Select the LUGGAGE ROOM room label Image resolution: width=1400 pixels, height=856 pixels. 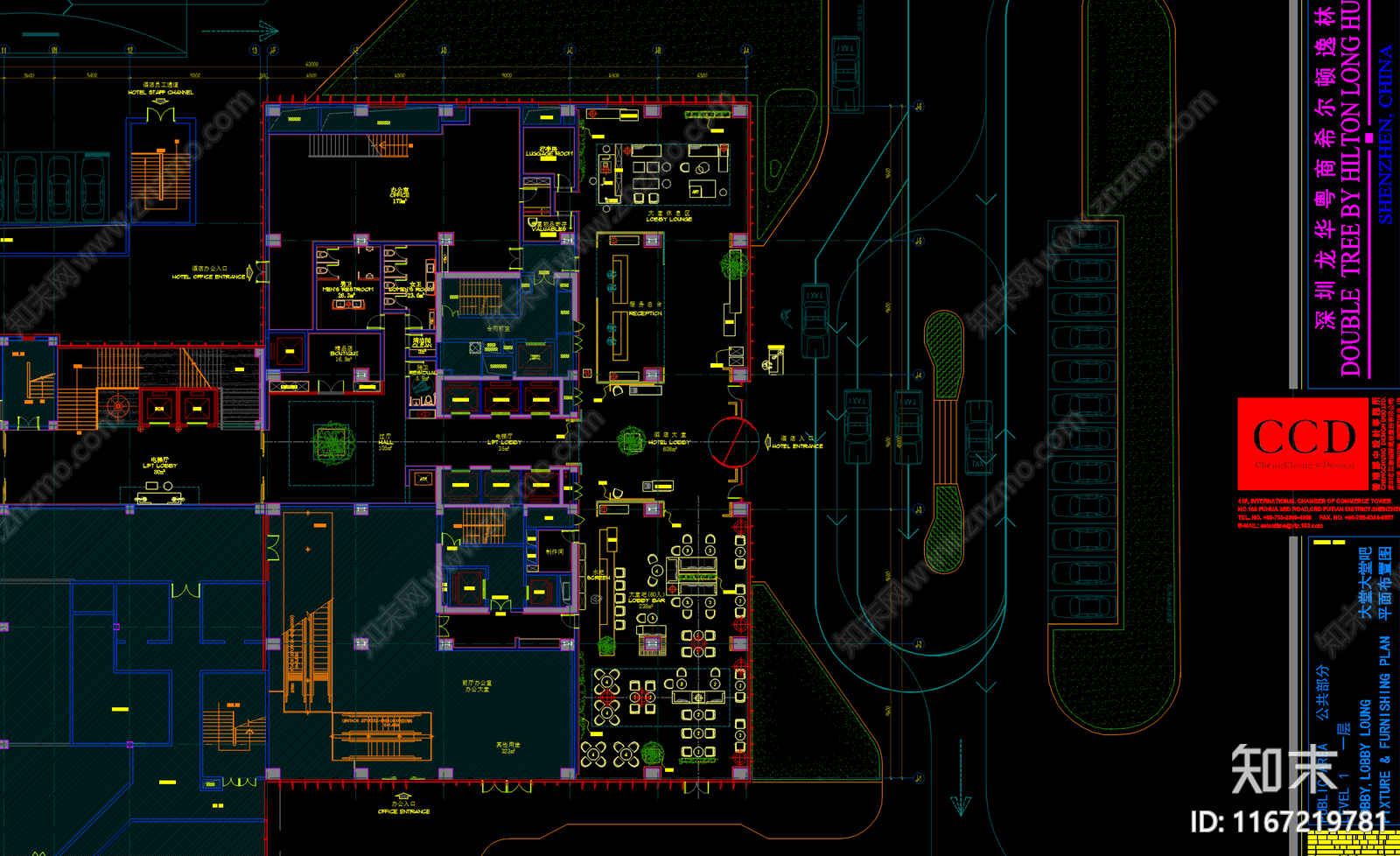[x=549, y=153]
